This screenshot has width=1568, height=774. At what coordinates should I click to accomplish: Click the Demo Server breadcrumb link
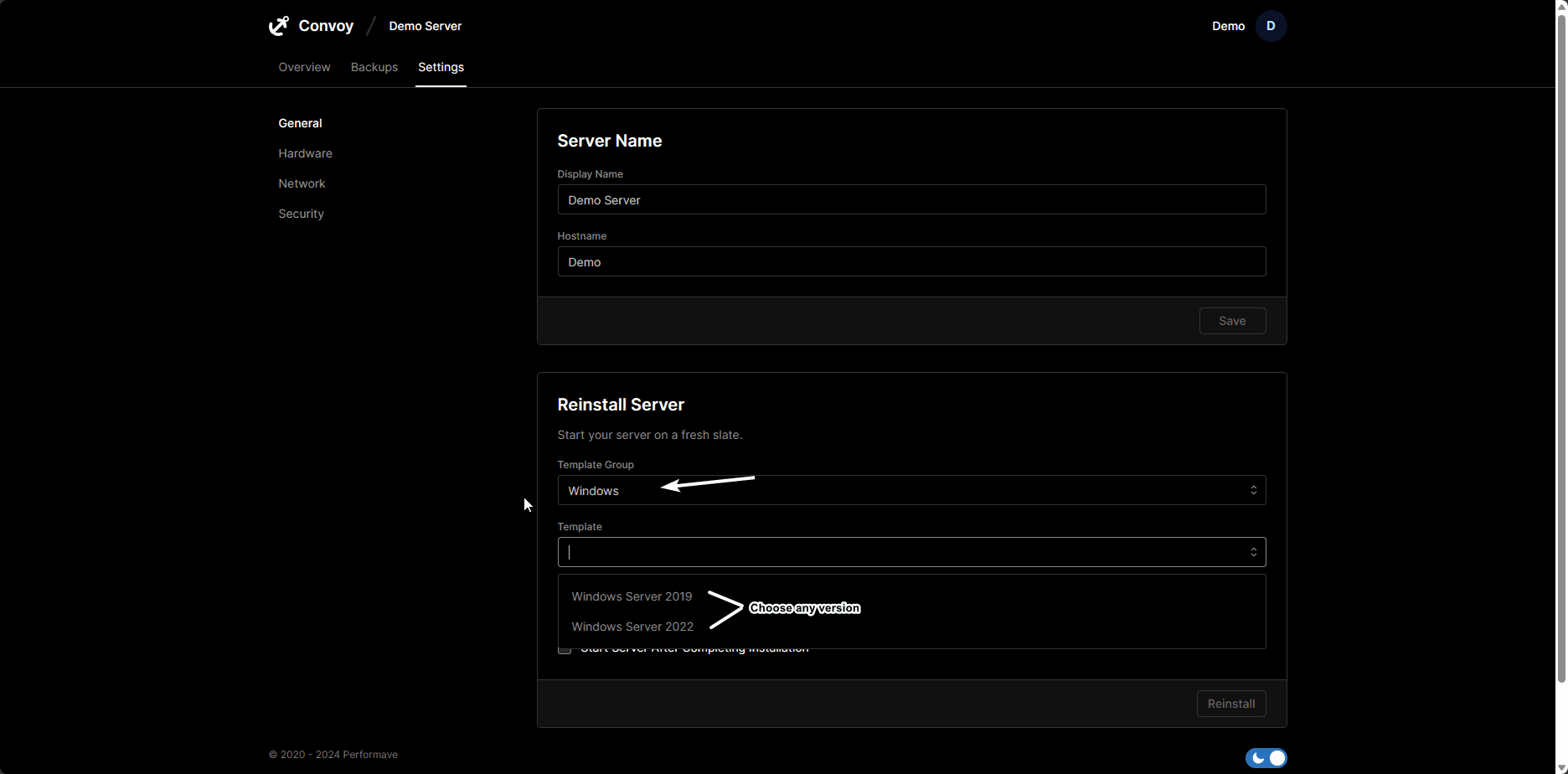pos(425,26)
